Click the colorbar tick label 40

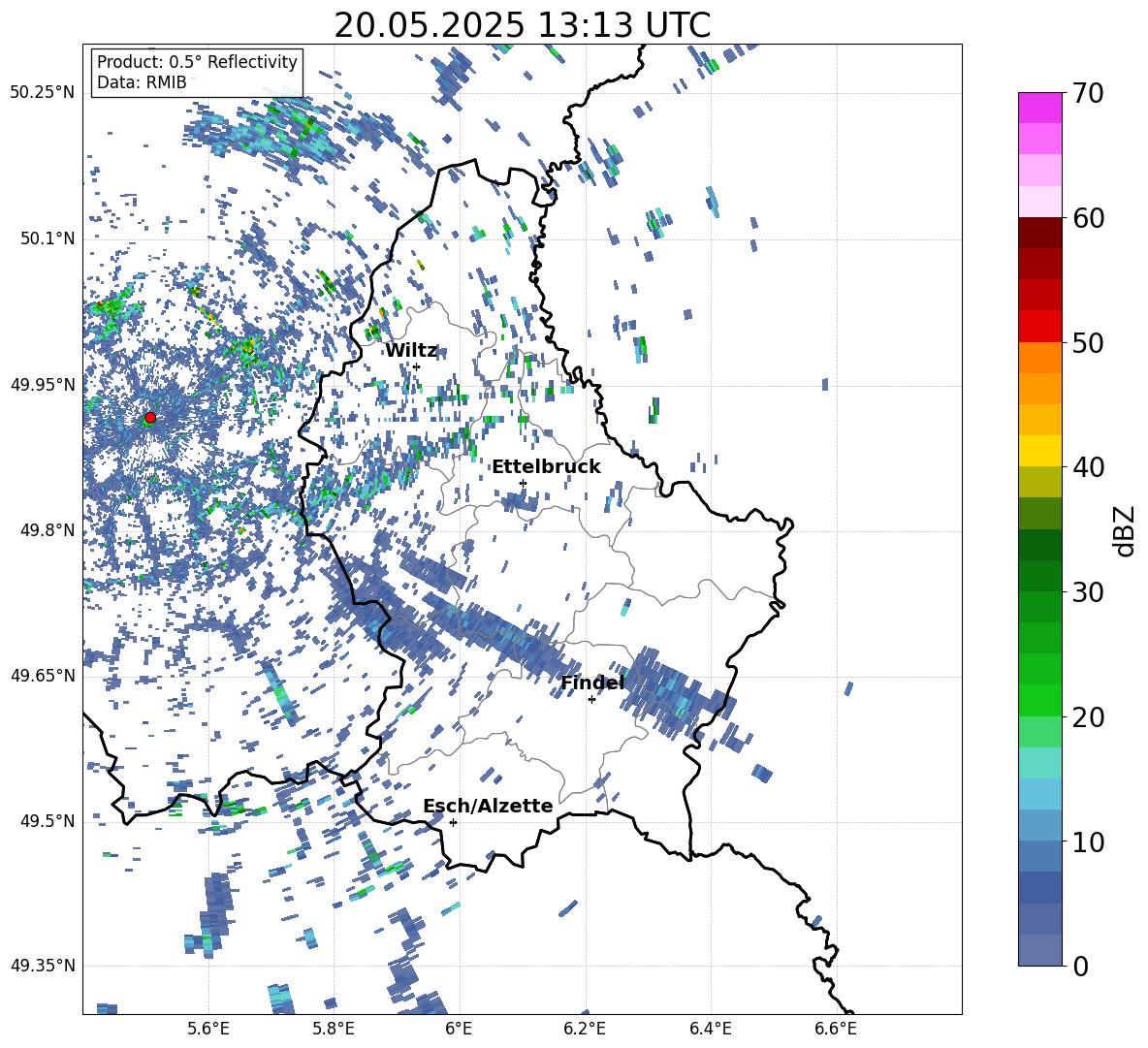coord(1088,467)
